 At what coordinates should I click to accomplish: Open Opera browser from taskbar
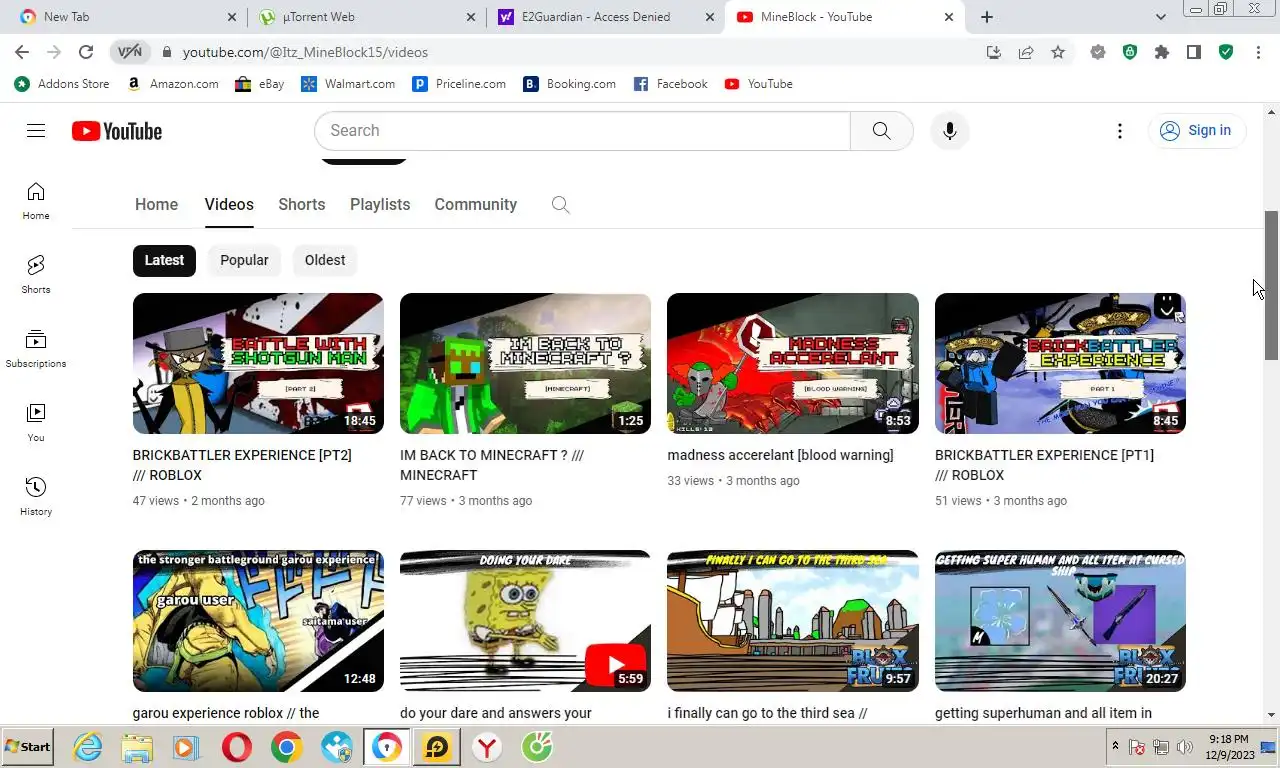pos(237,747)
